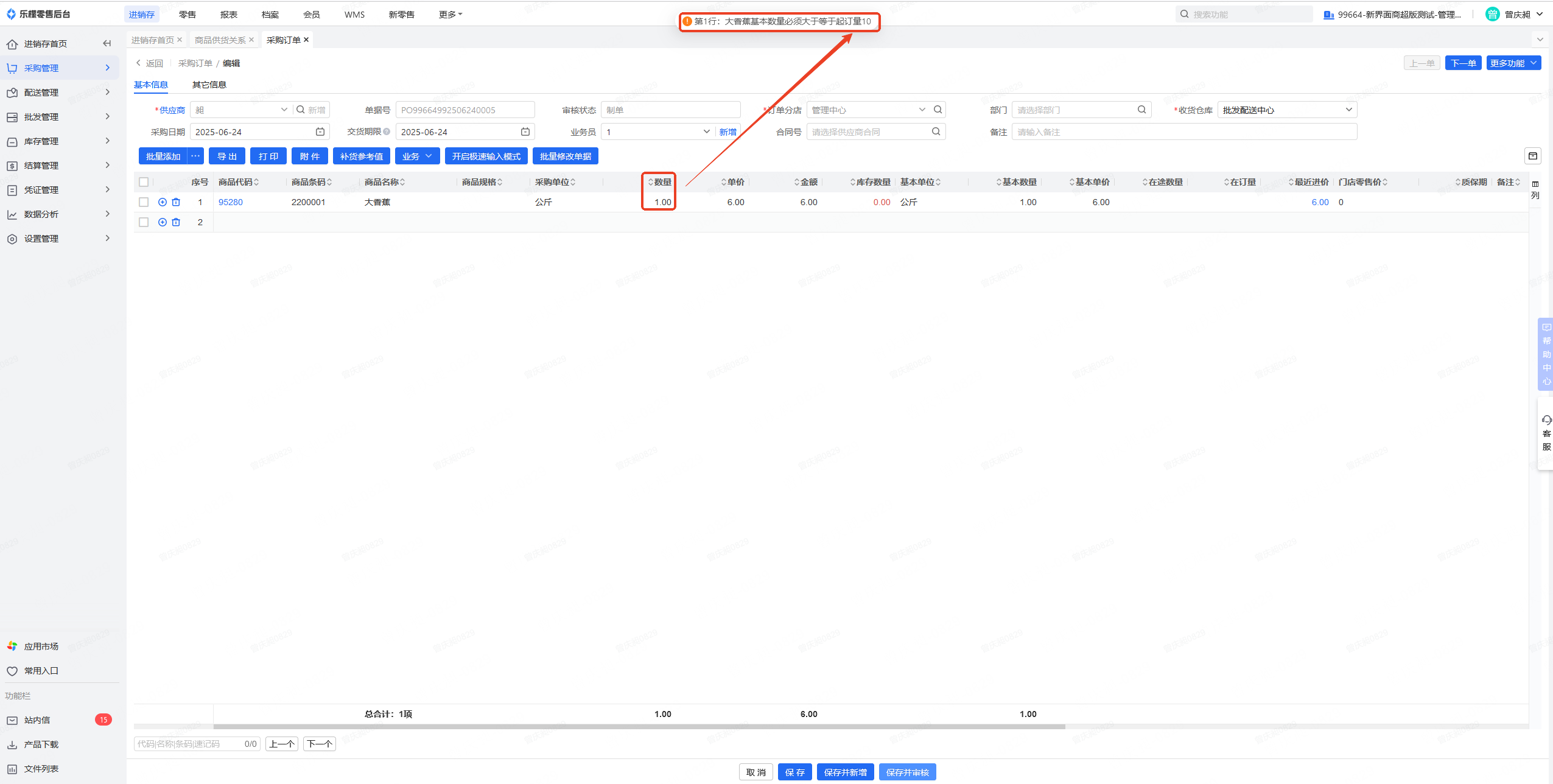The height and width of the screenshot is (784, 1553).
Task: Open 常用入口 heart icon entry
Action: pos(12,671)
